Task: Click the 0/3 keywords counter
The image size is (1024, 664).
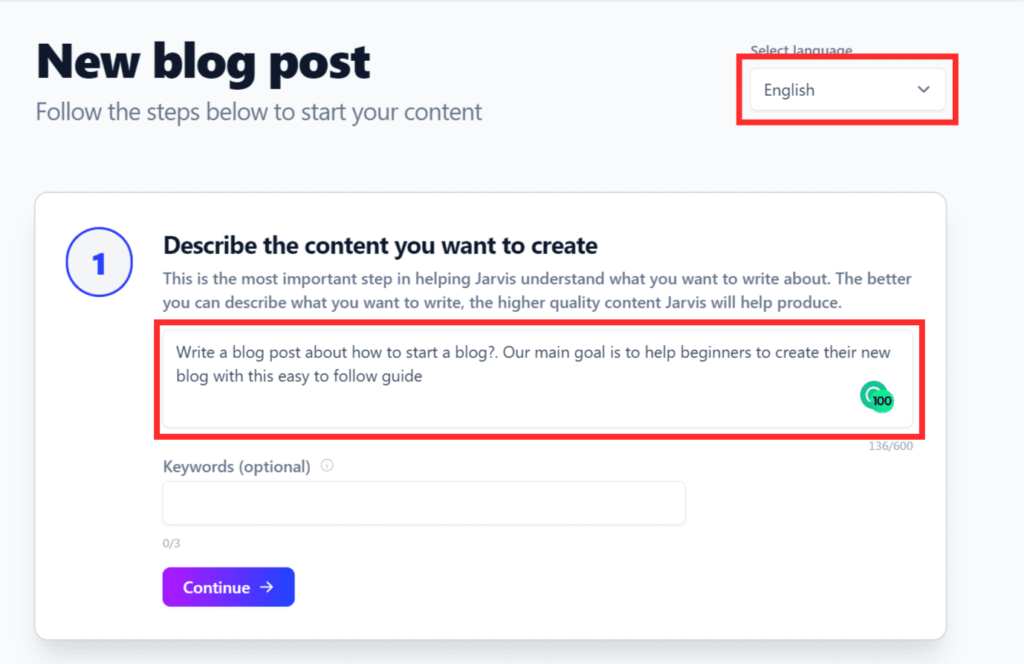Action: point(171,543)
